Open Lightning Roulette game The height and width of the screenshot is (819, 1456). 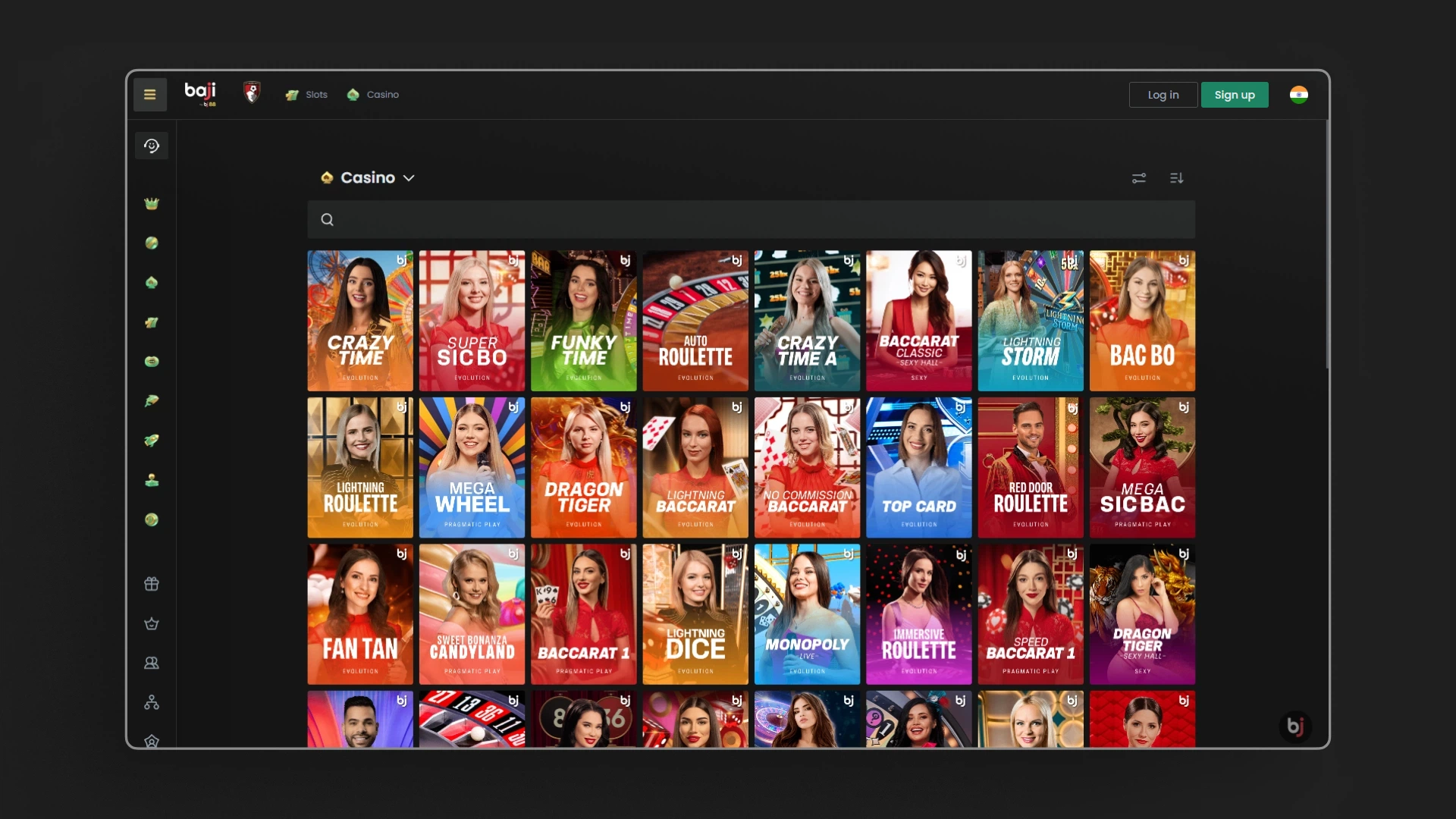360,468
